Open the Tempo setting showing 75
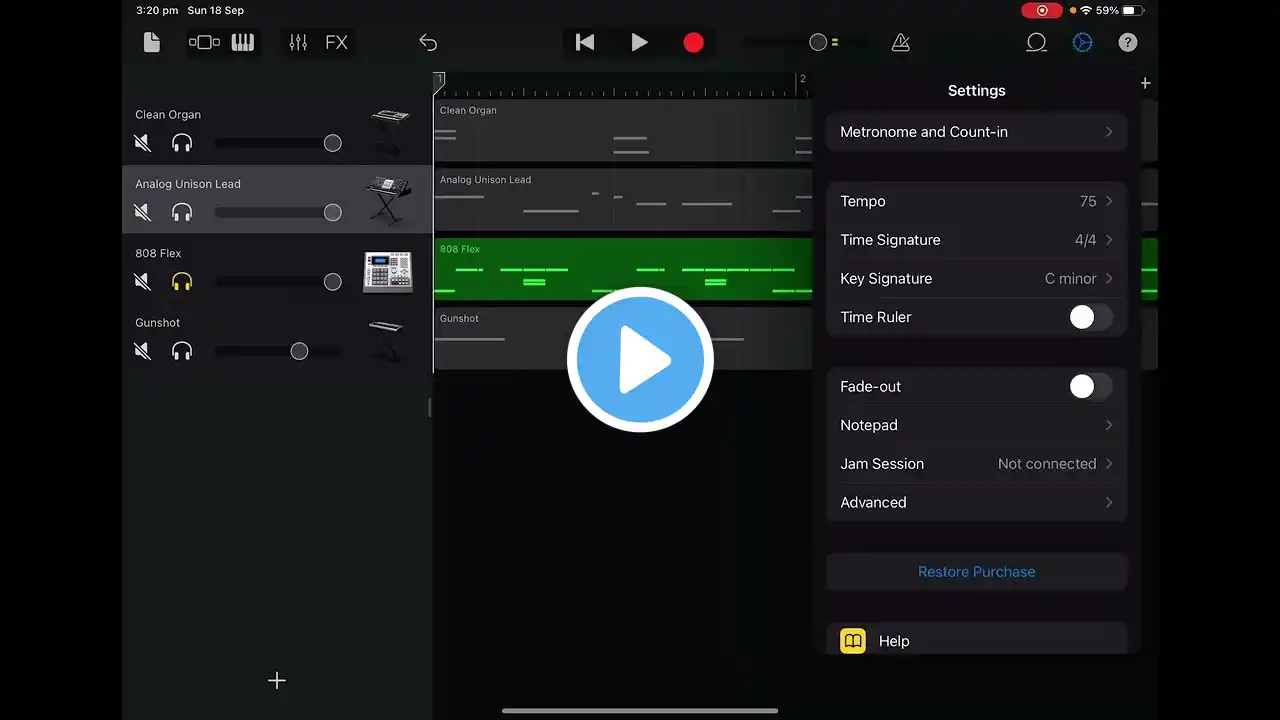Image resolution: width=1280 pixels, height=720 pixels. click(977, 201)
